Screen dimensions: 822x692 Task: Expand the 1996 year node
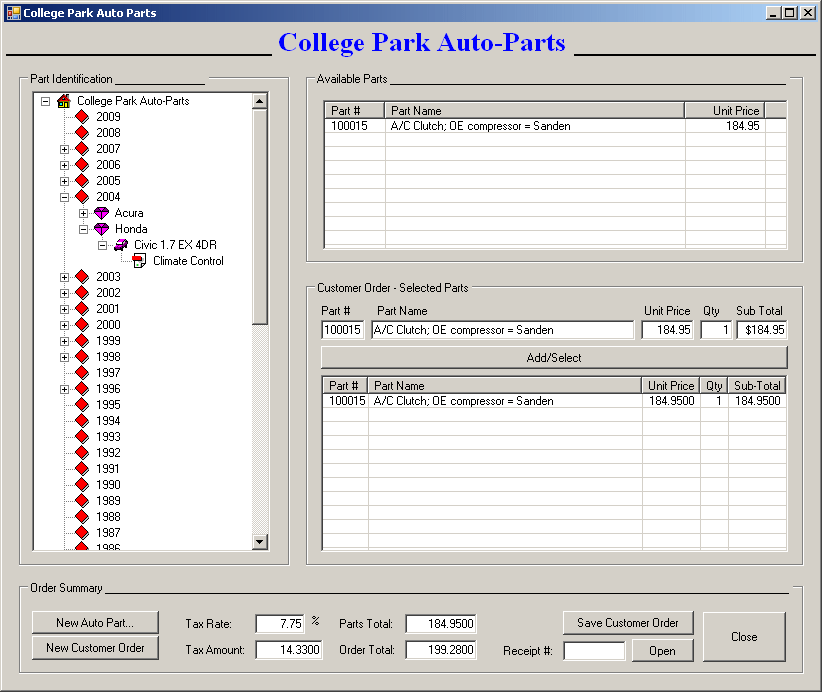click(64, 390)
